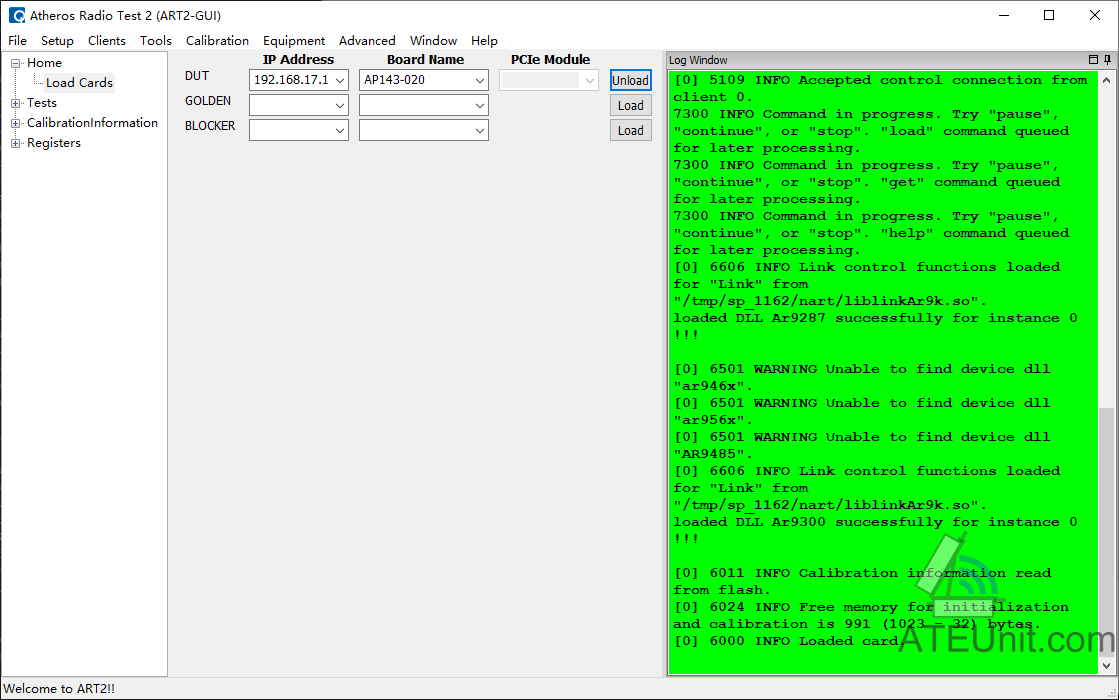Click the Unload button for DUT
This screenshot has height=700, width=1119.
coord(630,80)
